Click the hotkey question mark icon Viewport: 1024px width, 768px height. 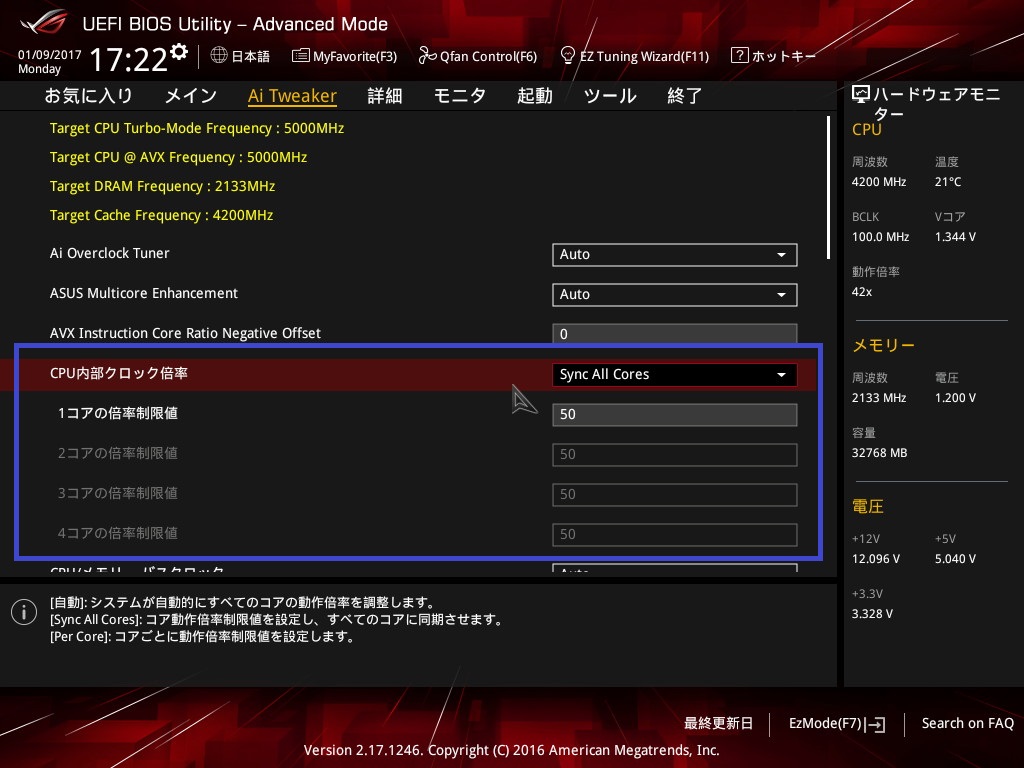pos(739,56)
